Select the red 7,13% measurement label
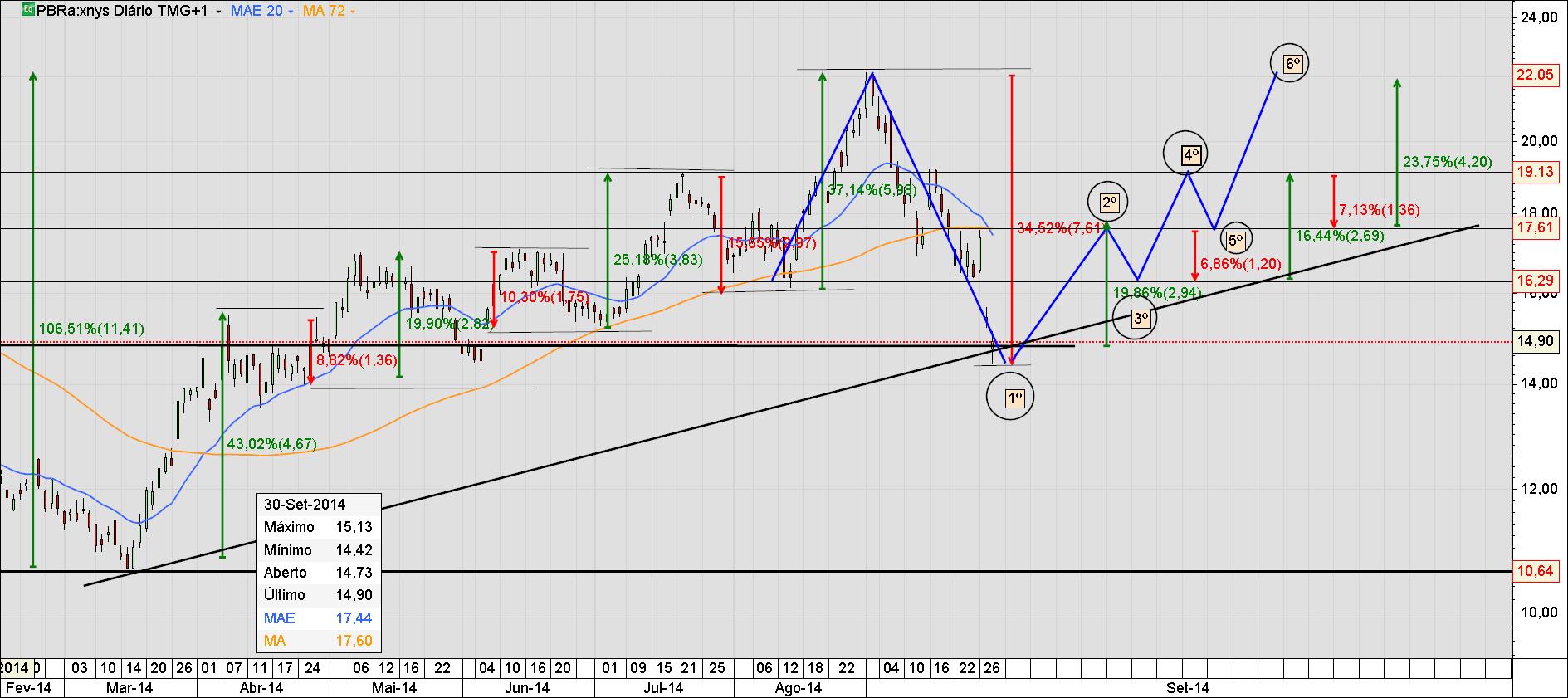Screen dimensions: 1568x698 coord(1380,210)
